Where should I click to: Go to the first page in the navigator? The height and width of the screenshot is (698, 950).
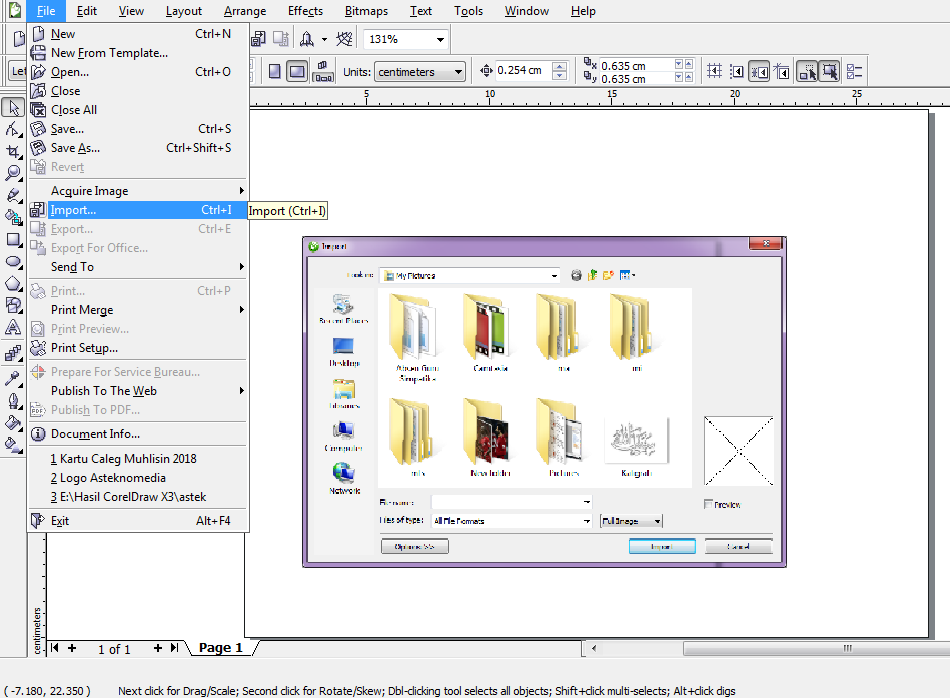[55, 648]
